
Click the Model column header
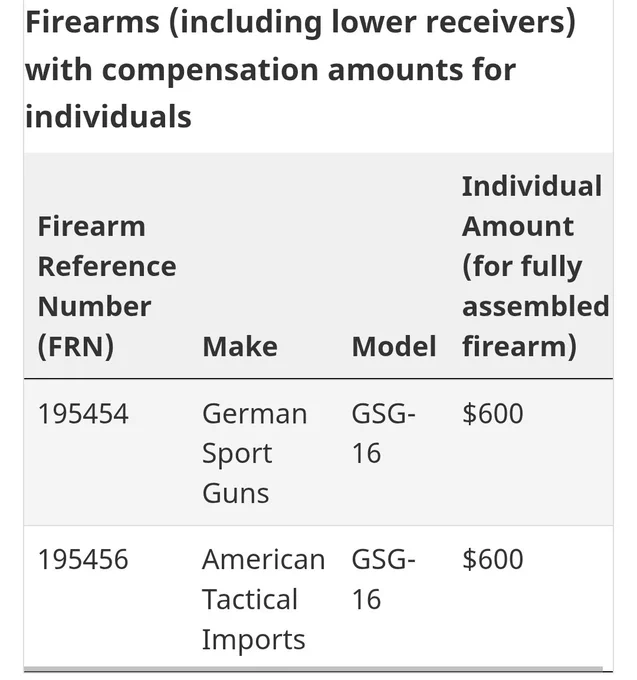[394, 347]
